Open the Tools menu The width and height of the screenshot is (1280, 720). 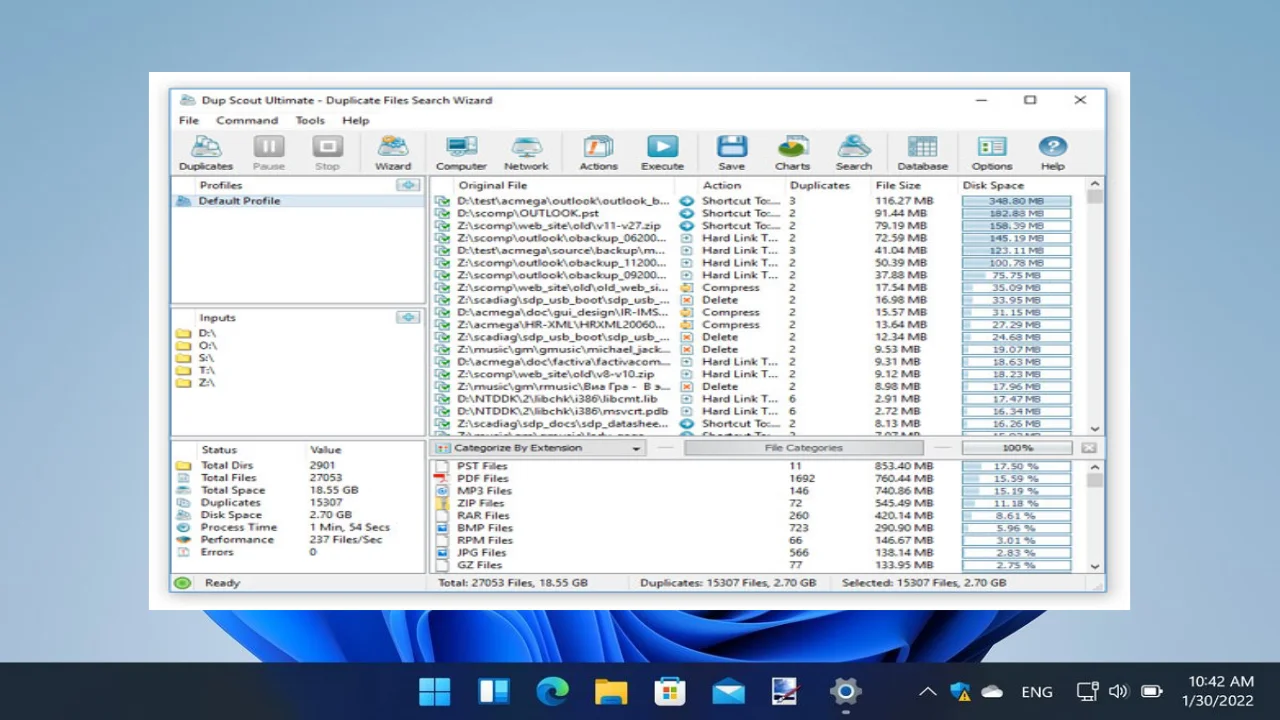point(310,120)
